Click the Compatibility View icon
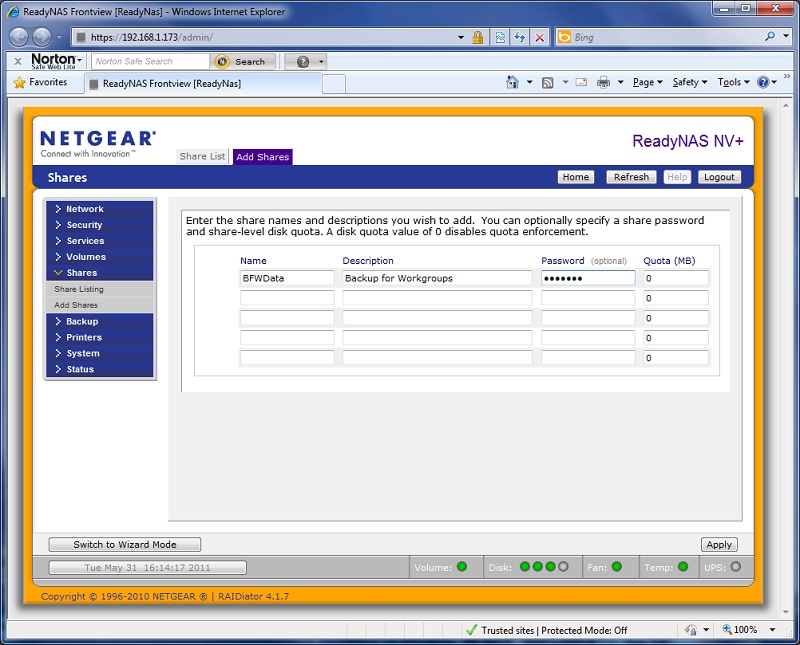Viewport: 800px width, 645px height. click(x=500, y=37)
